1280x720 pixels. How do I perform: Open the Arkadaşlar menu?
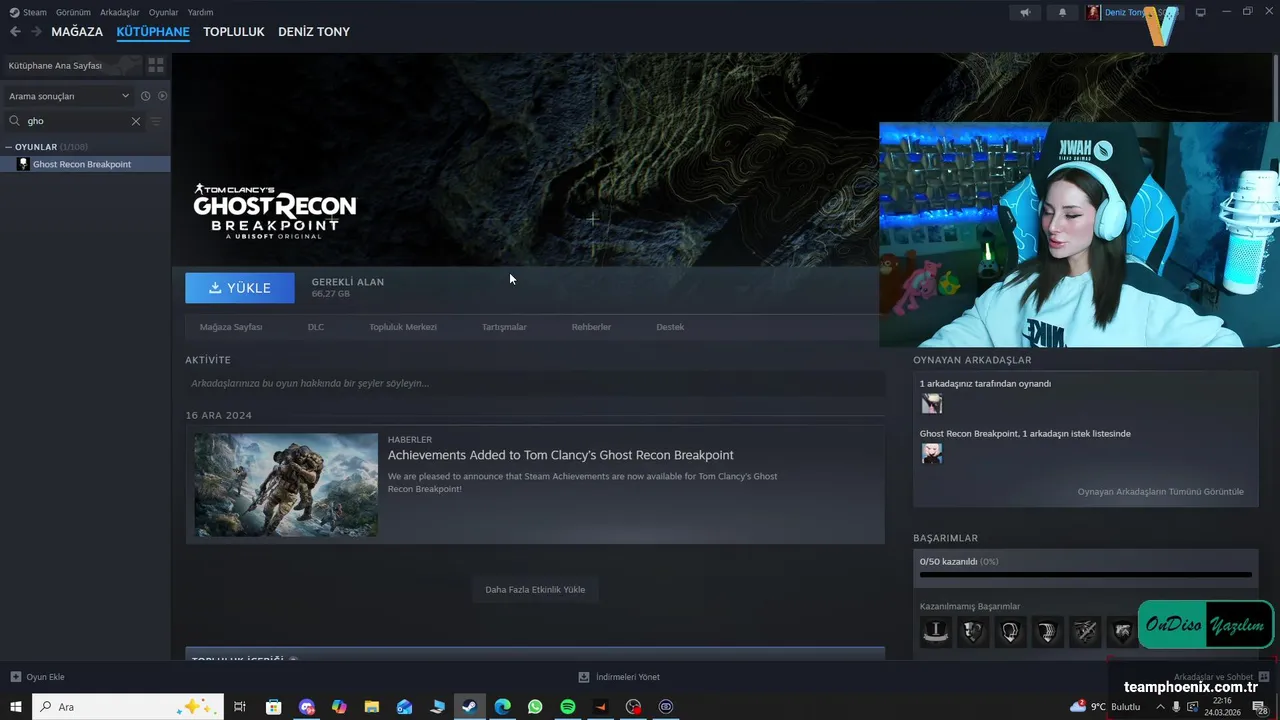coord(120,12)
